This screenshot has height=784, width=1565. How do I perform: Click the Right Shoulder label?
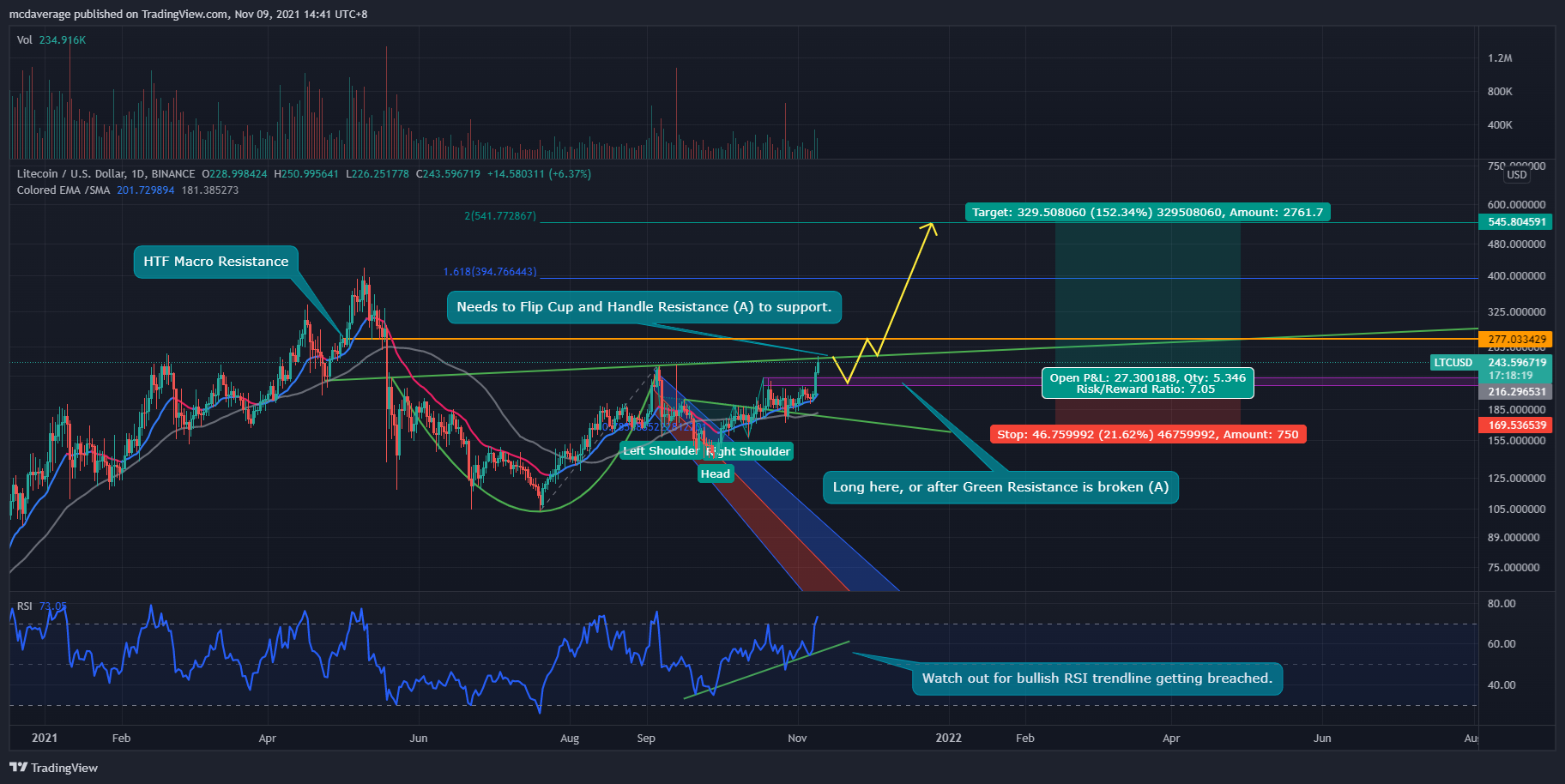tap(748, 451)
